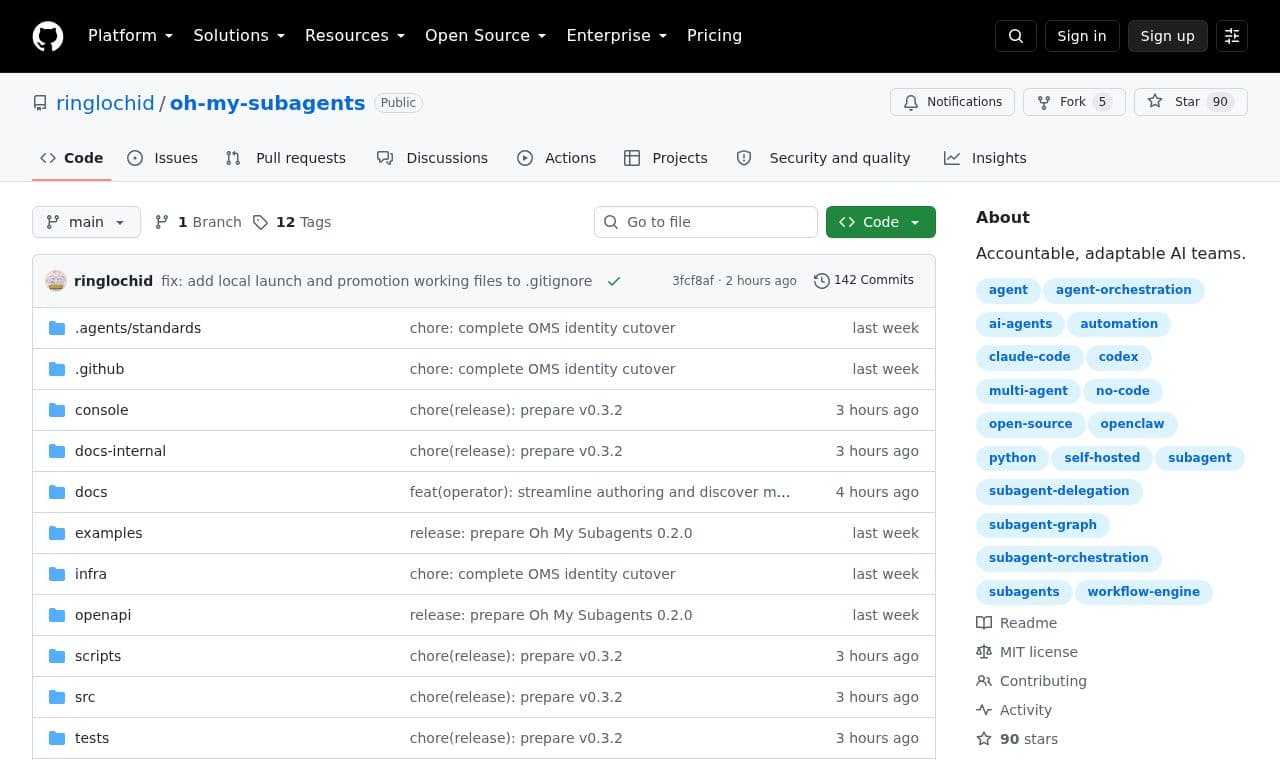Expand the main branch dropdown
Screen dimensions: 1280x760
86,222
